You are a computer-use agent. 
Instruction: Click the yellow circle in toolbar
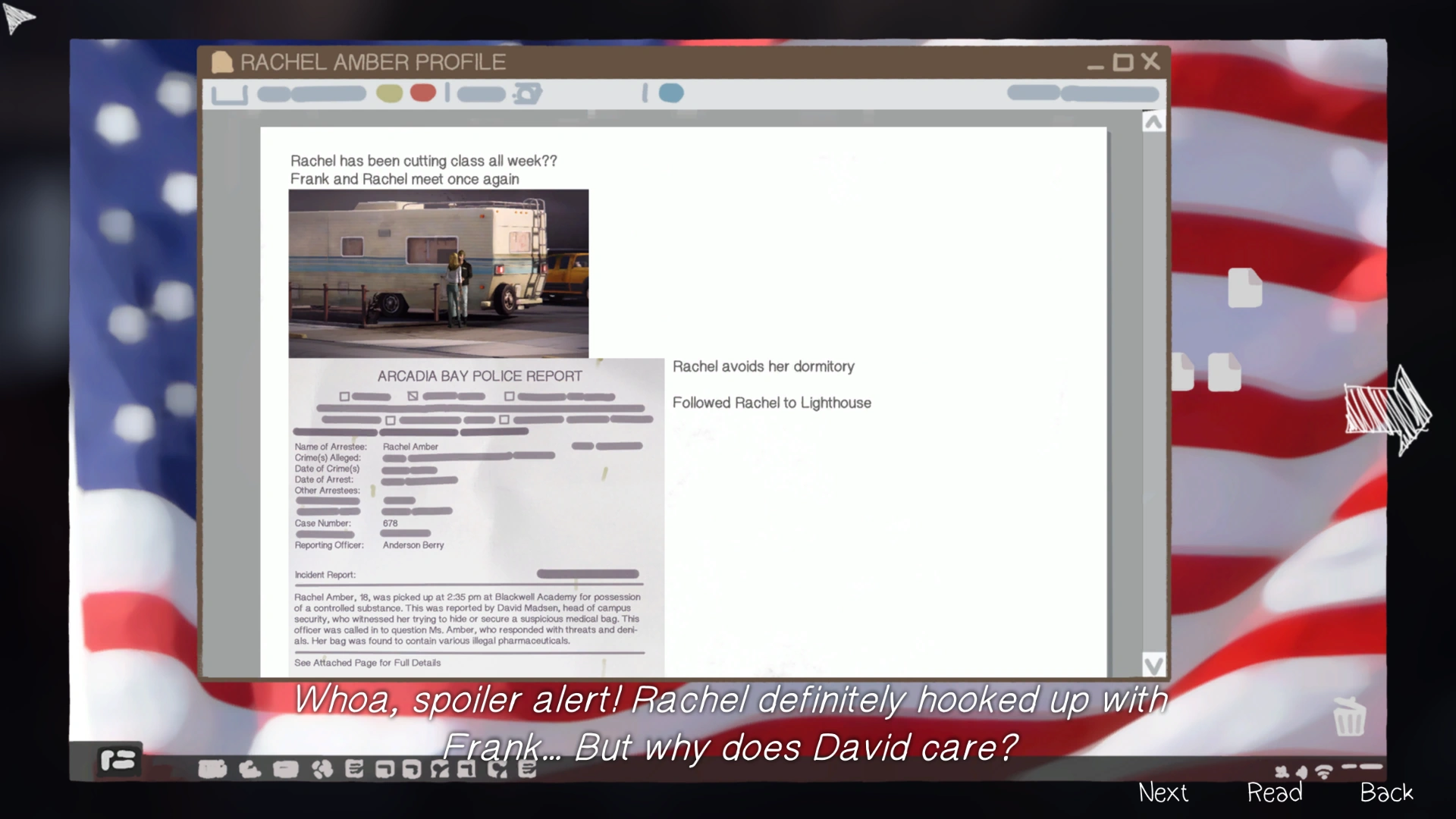[x=389, y=93]
